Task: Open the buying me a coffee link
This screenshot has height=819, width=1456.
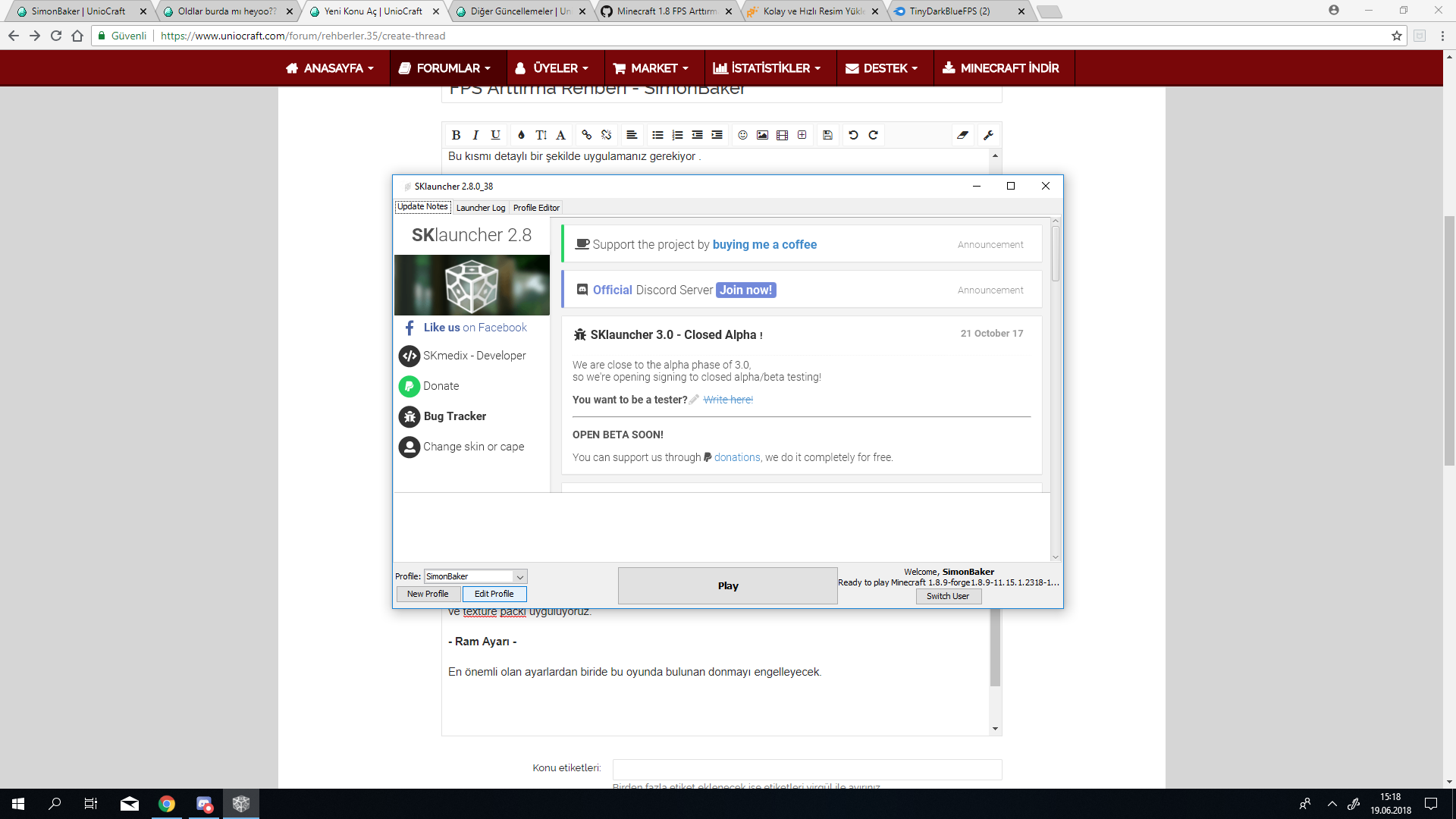Action: [x=764, y=245]
